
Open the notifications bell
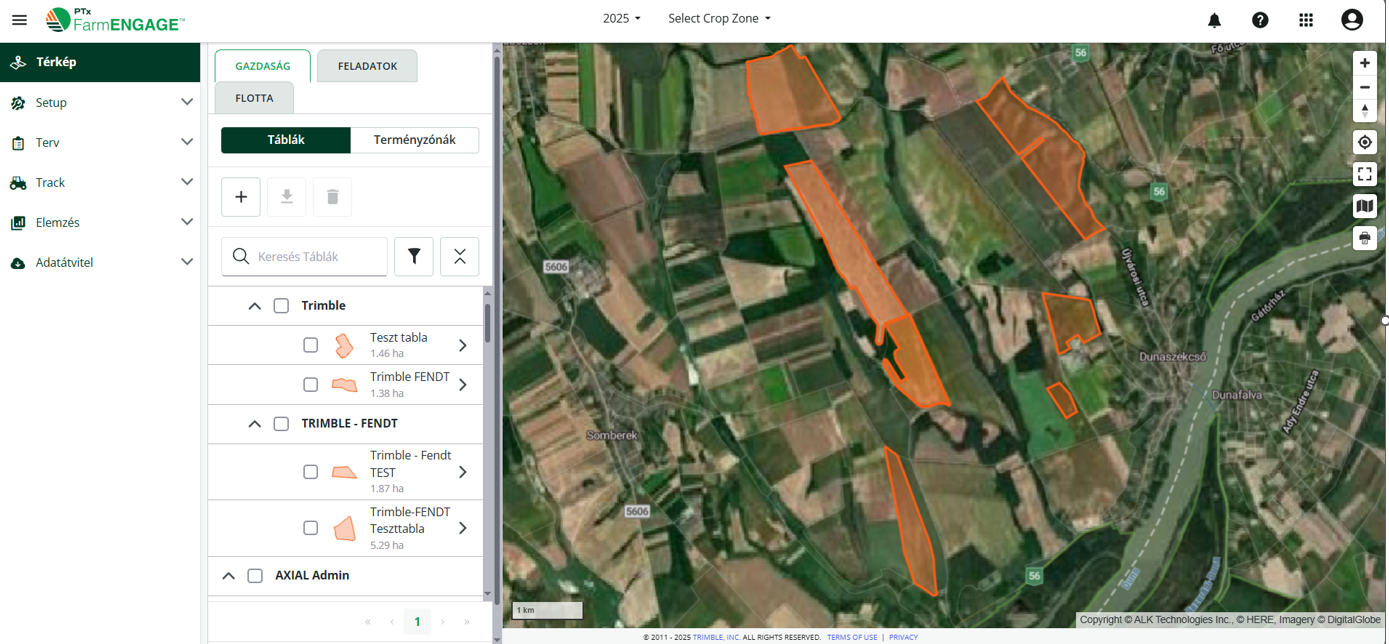tap(1214, 20)
